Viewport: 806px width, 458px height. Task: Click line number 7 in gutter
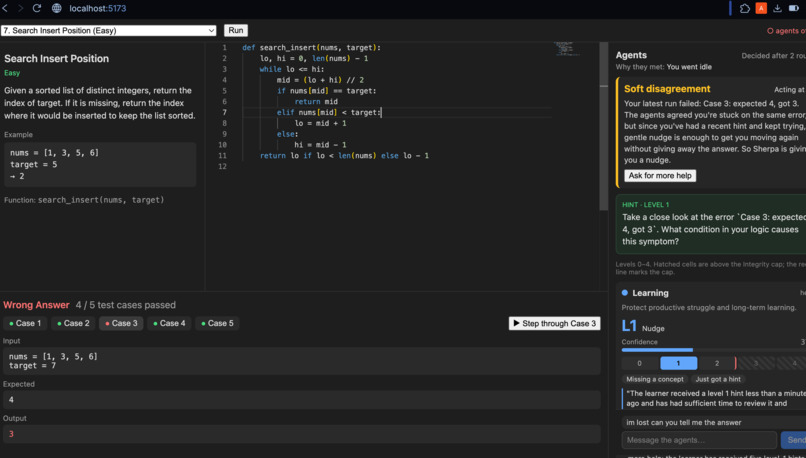tap(224, 112)
